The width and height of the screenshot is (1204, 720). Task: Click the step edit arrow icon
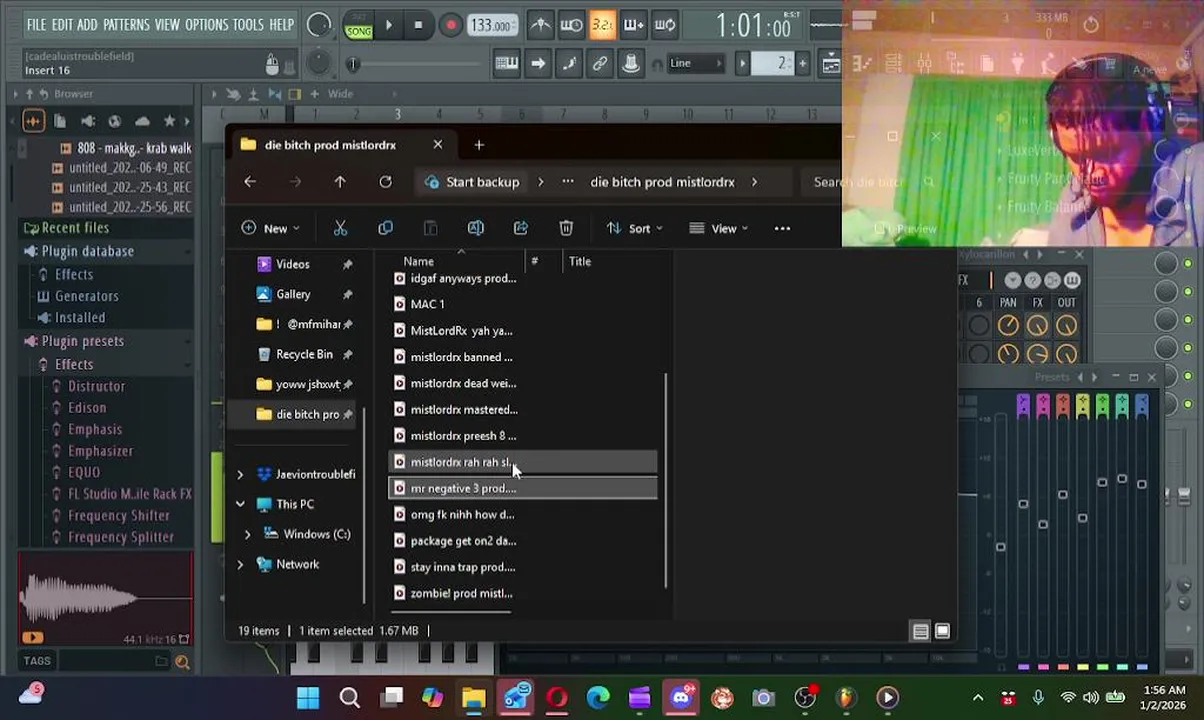(538, 64)
